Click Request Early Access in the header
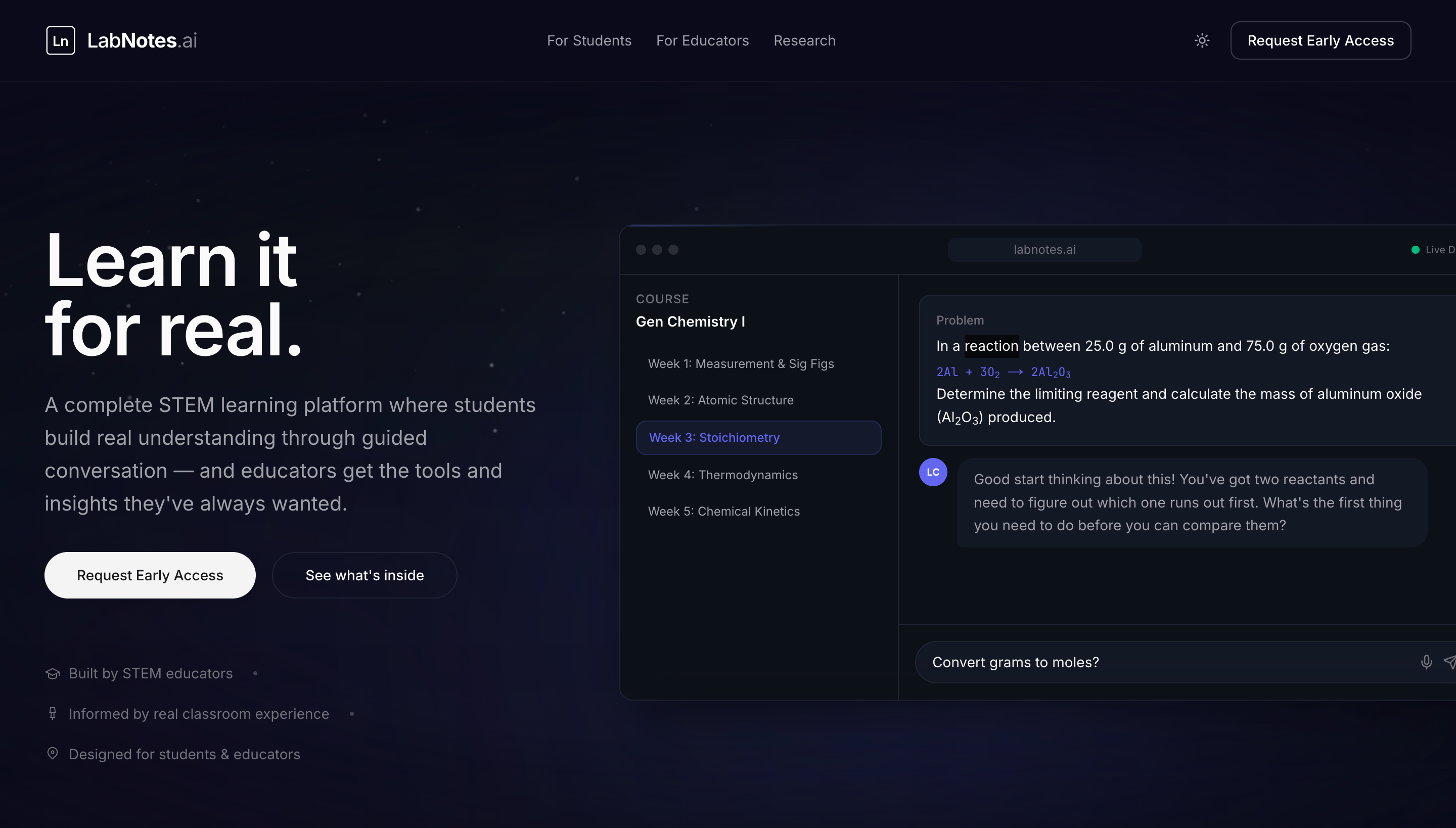The image size is (1456, 828). (x=1320, y=40)
